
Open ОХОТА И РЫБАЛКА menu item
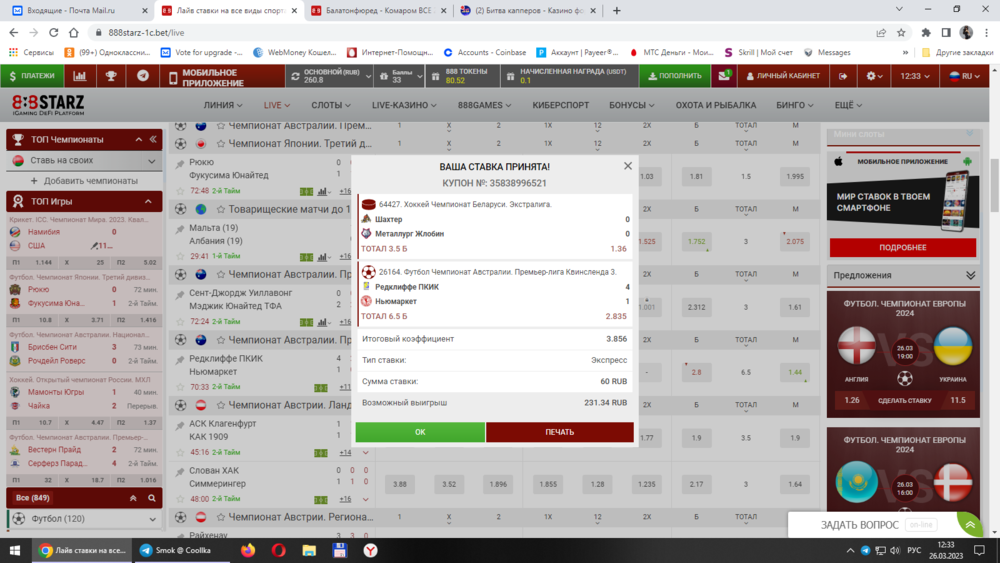click(x=716, y=105)
